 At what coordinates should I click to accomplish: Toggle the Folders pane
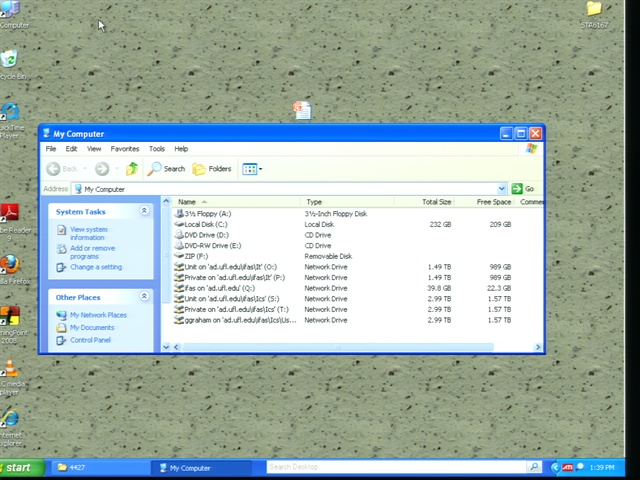tap(212, 169)
